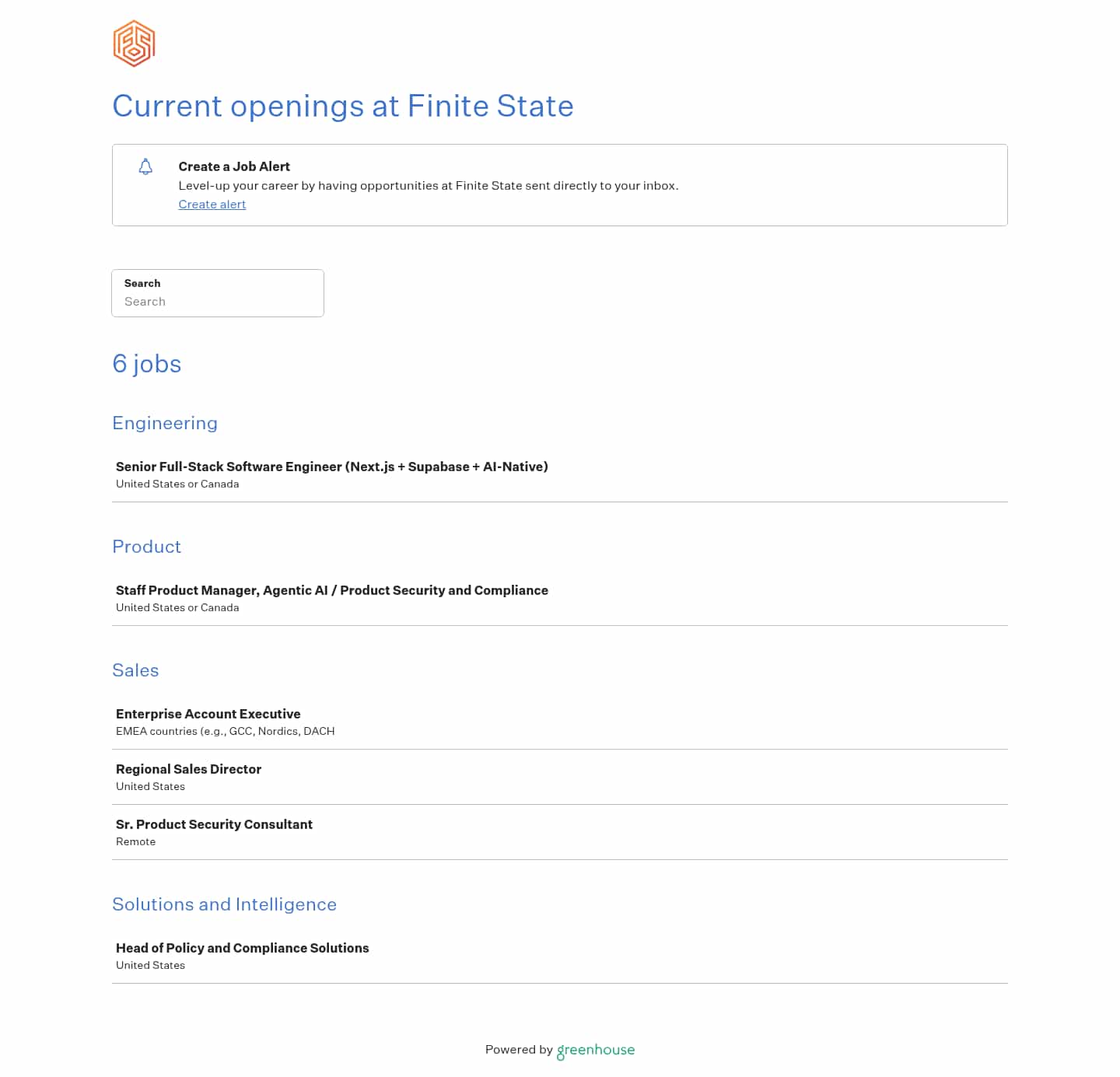Click the United States or Canada location text
Viewport: 1120px width, 1077px height.
point(177,484)
